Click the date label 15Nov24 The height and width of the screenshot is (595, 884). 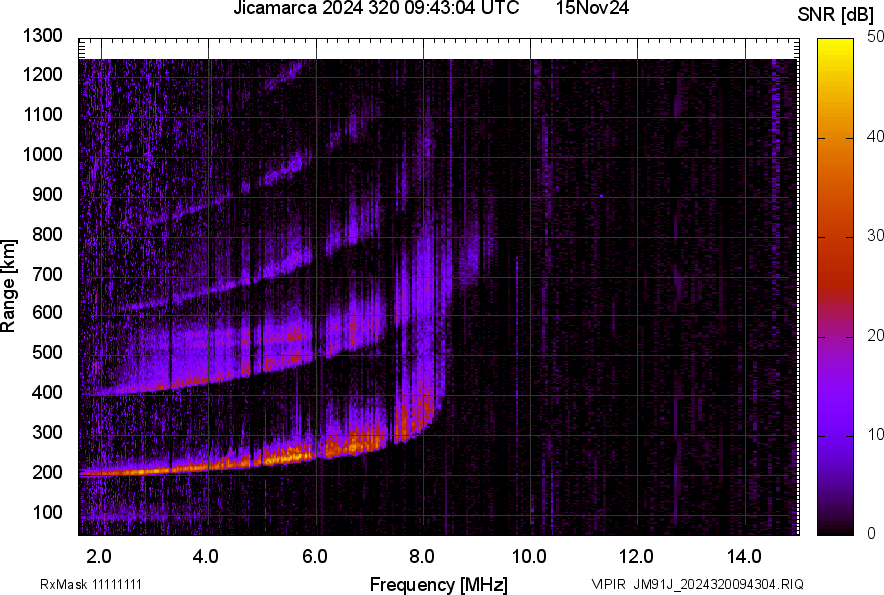(x=591, y=12)
